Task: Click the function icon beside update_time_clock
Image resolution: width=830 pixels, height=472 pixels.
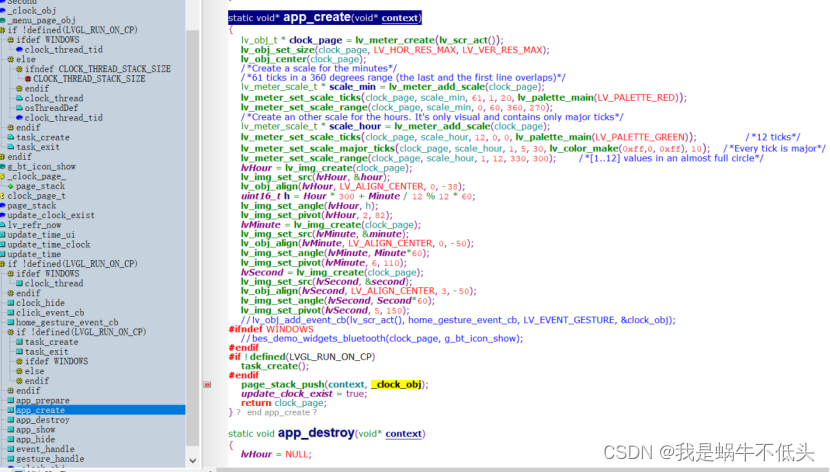Action: point(3,244)
